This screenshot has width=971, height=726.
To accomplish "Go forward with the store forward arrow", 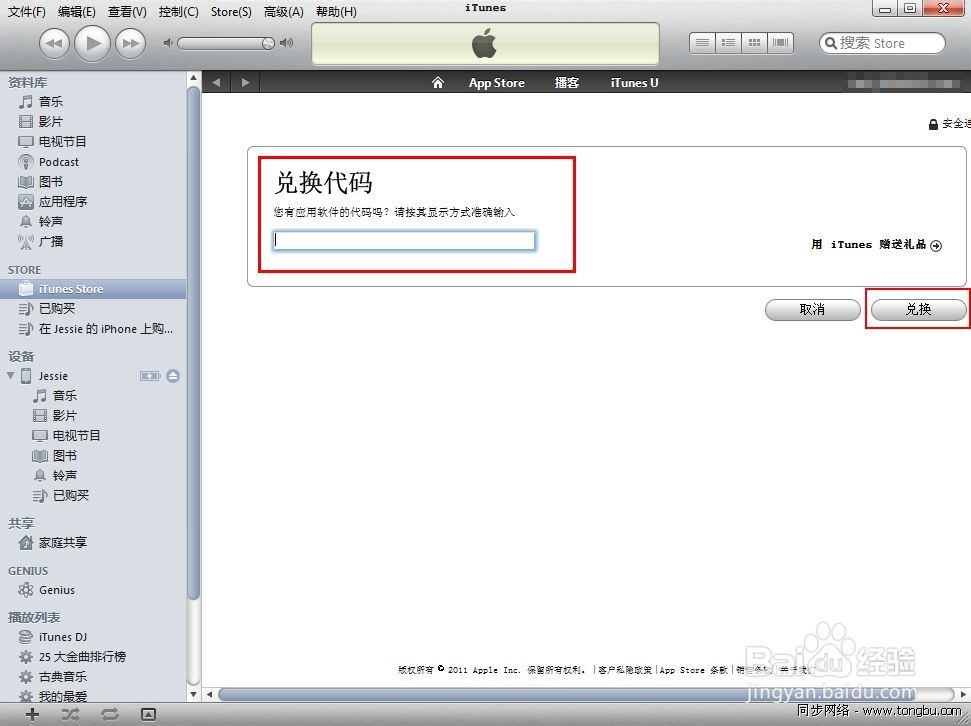I will click(x=245, y=82).
